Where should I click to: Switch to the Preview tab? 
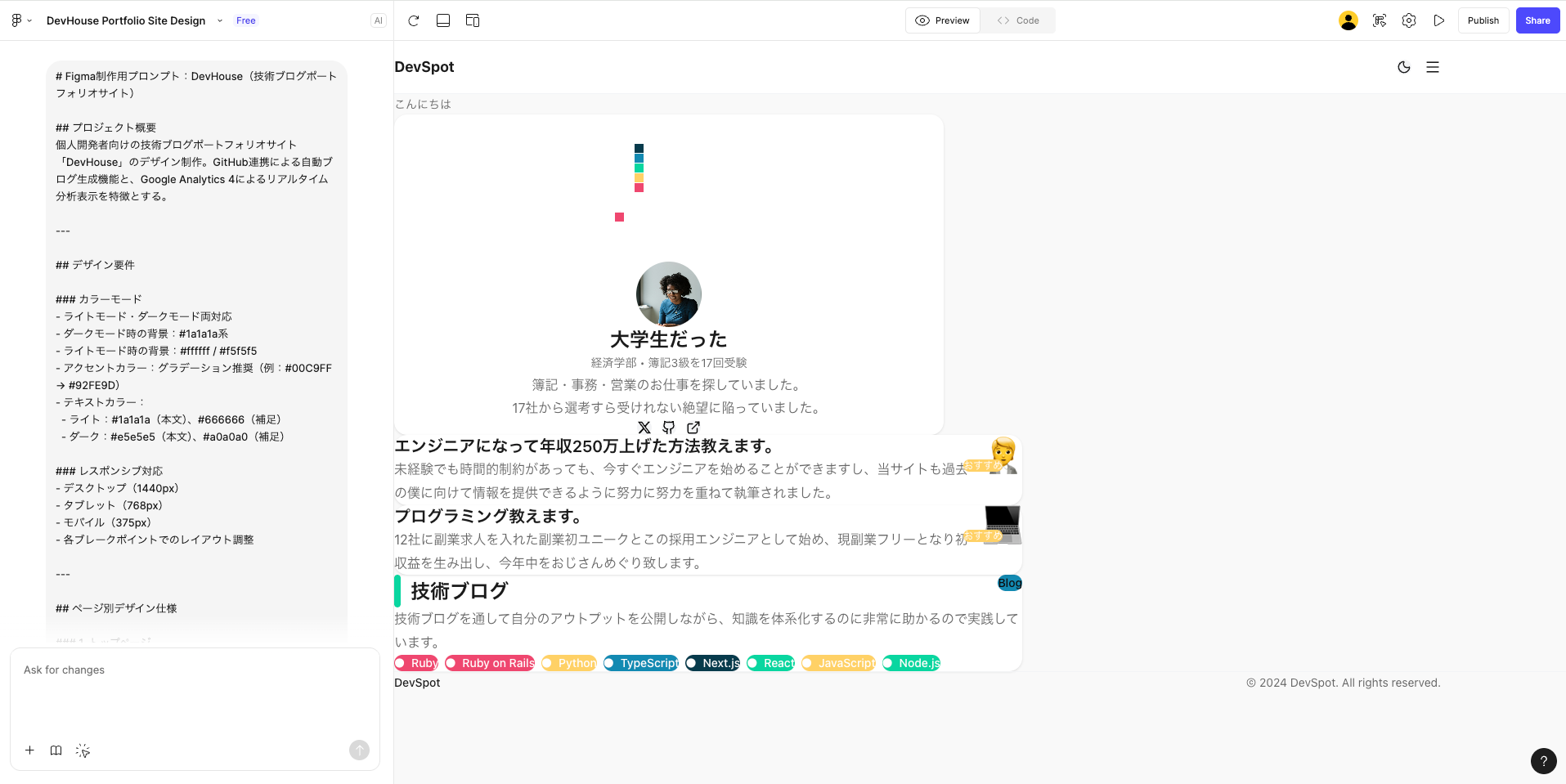942,20
